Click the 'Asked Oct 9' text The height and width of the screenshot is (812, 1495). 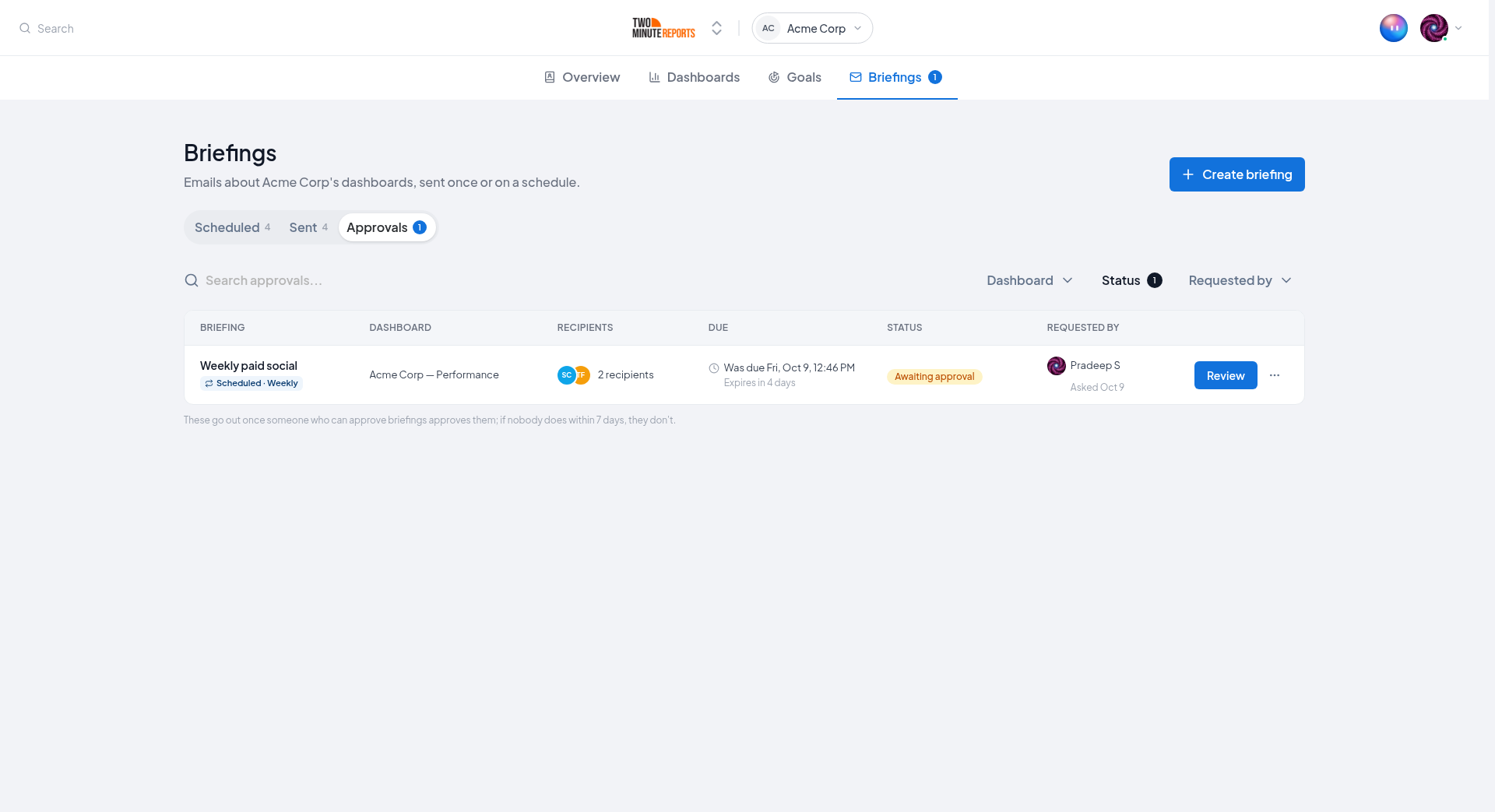coord(1097,388)
